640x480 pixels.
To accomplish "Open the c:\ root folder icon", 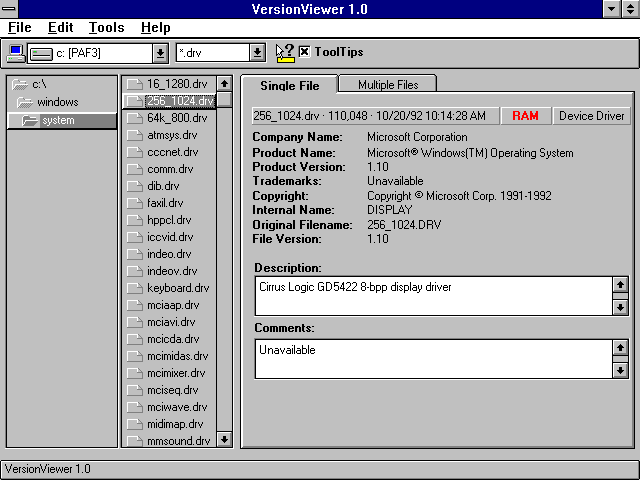I will (x=20, y=85).
